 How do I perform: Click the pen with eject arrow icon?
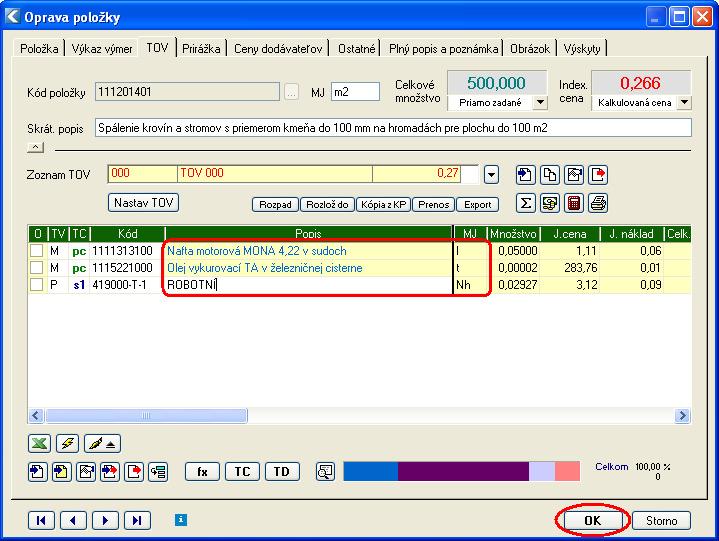(102, 443)
